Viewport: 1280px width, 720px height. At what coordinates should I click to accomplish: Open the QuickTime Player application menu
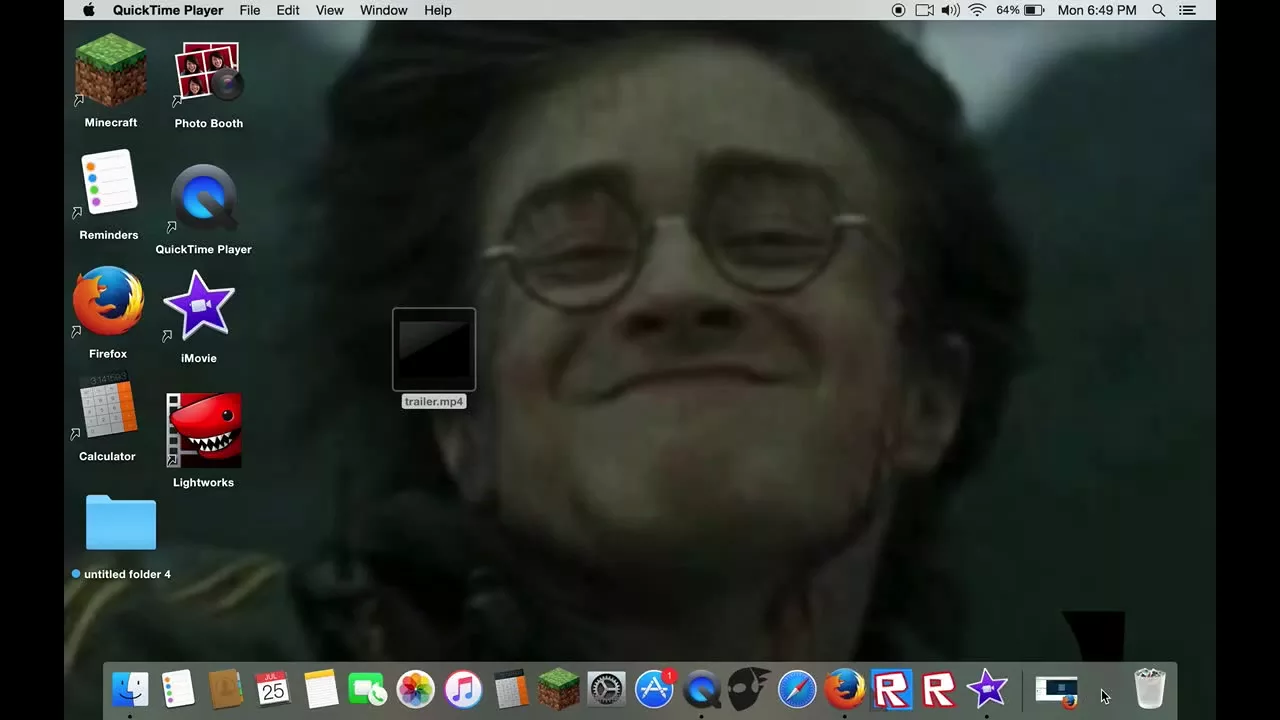(x=168, y=10)
